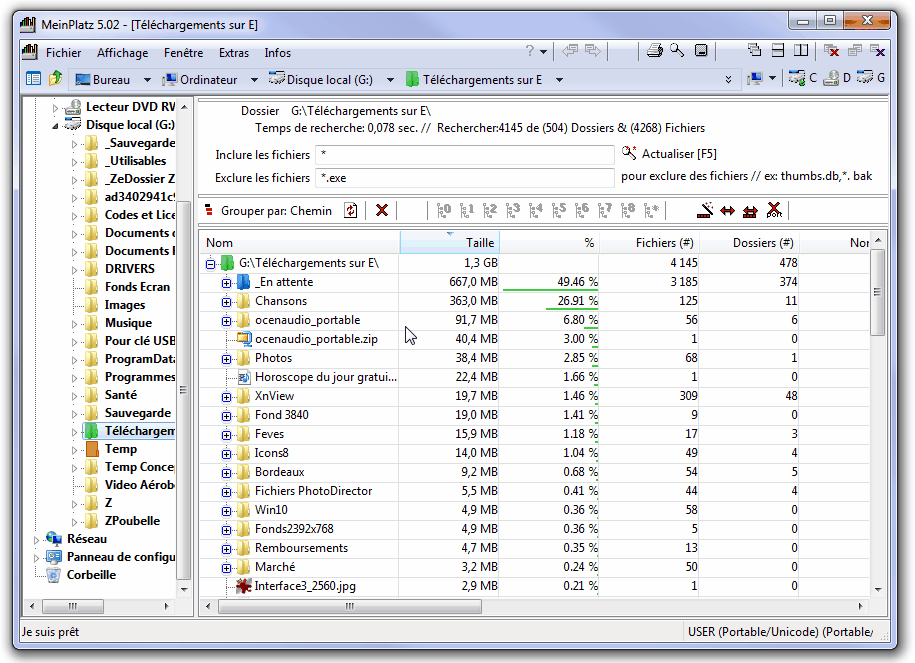Screen dimensions: 915x663
Task: Sort by the Fichiers (#) column header
Action: tap(649, 242)
